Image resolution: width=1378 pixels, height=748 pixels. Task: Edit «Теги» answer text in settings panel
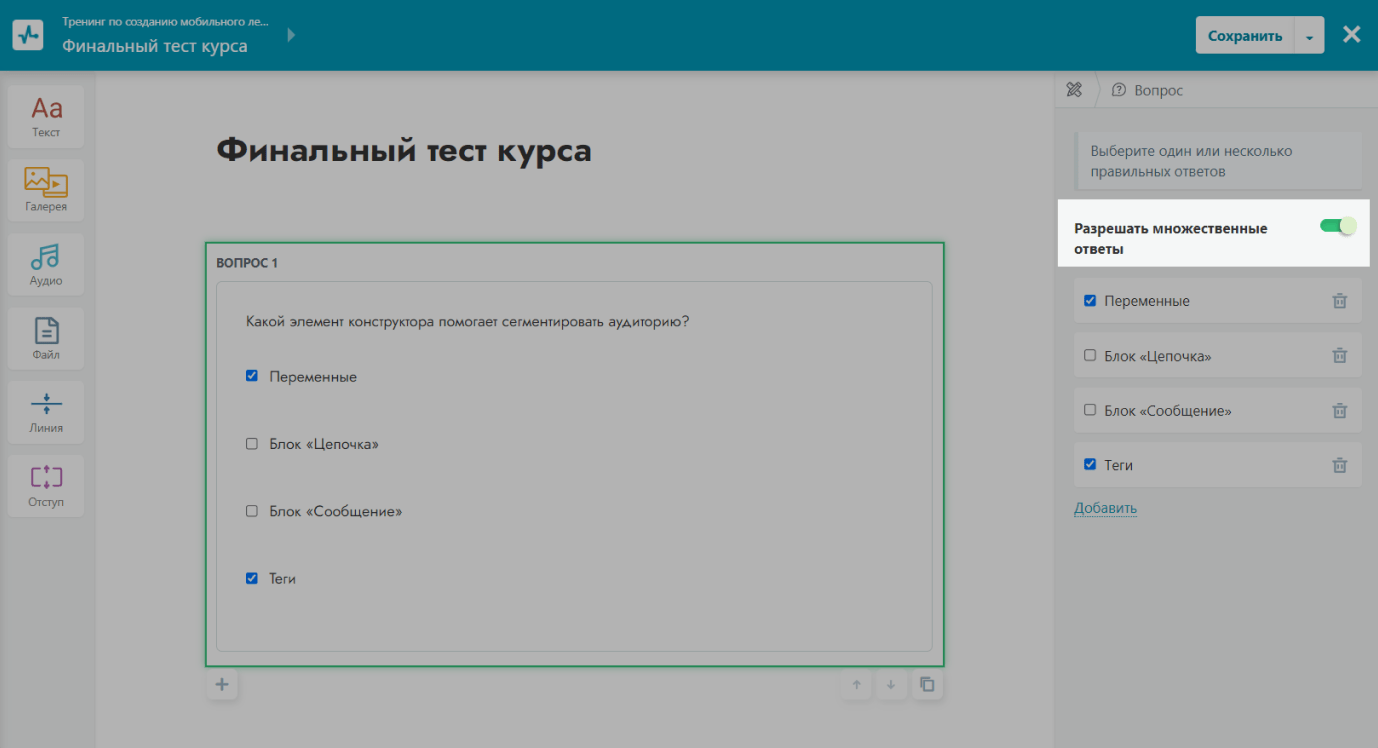click(x=1118, y=465)
